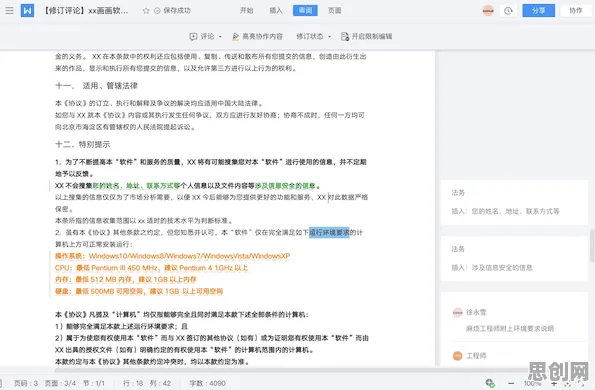Viewport: 595px width, 390px height.
Task: Click heading 十一、适用、管辖法律
Action: (96, 86)
